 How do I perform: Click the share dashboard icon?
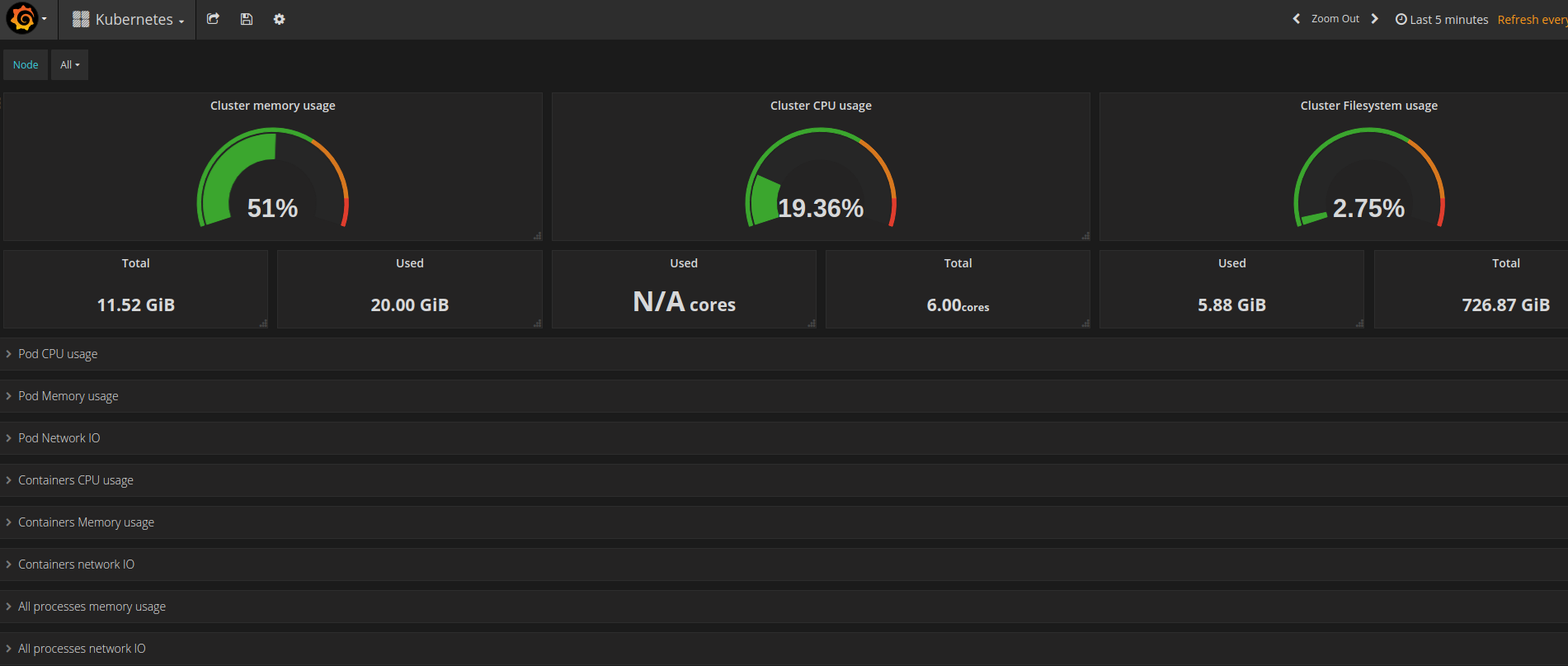[x=213, y=19]
